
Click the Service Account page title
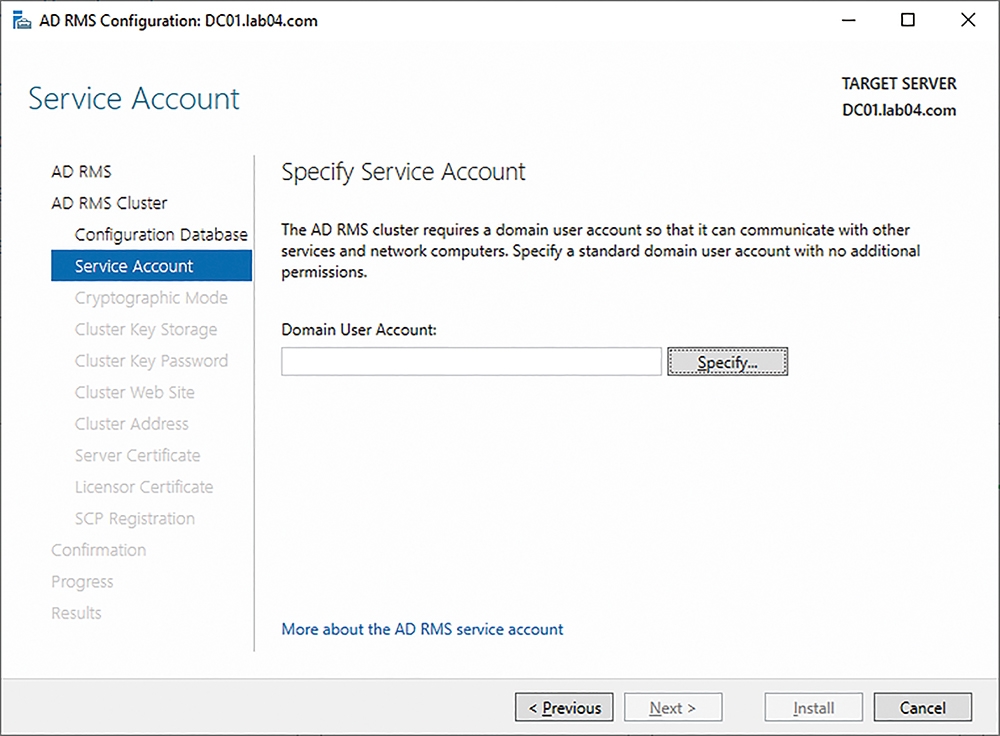tap(134, 99)
